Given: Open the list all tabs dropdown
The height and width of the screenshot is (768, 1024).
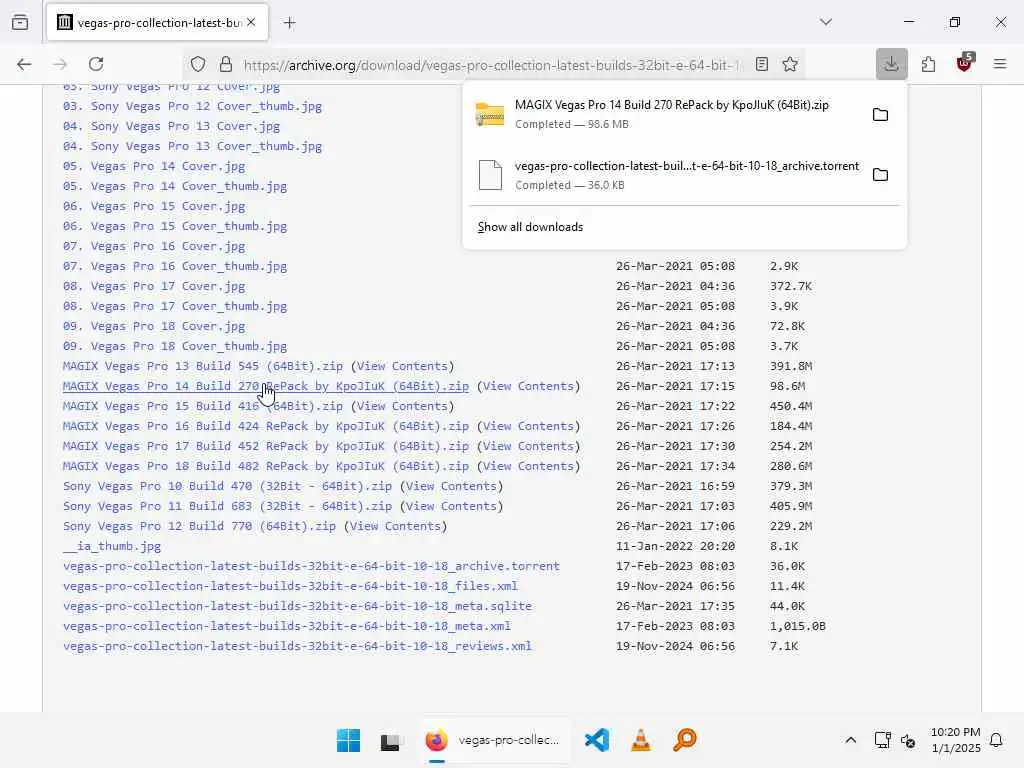Looking at the screenshot, I should click(825, 22).
